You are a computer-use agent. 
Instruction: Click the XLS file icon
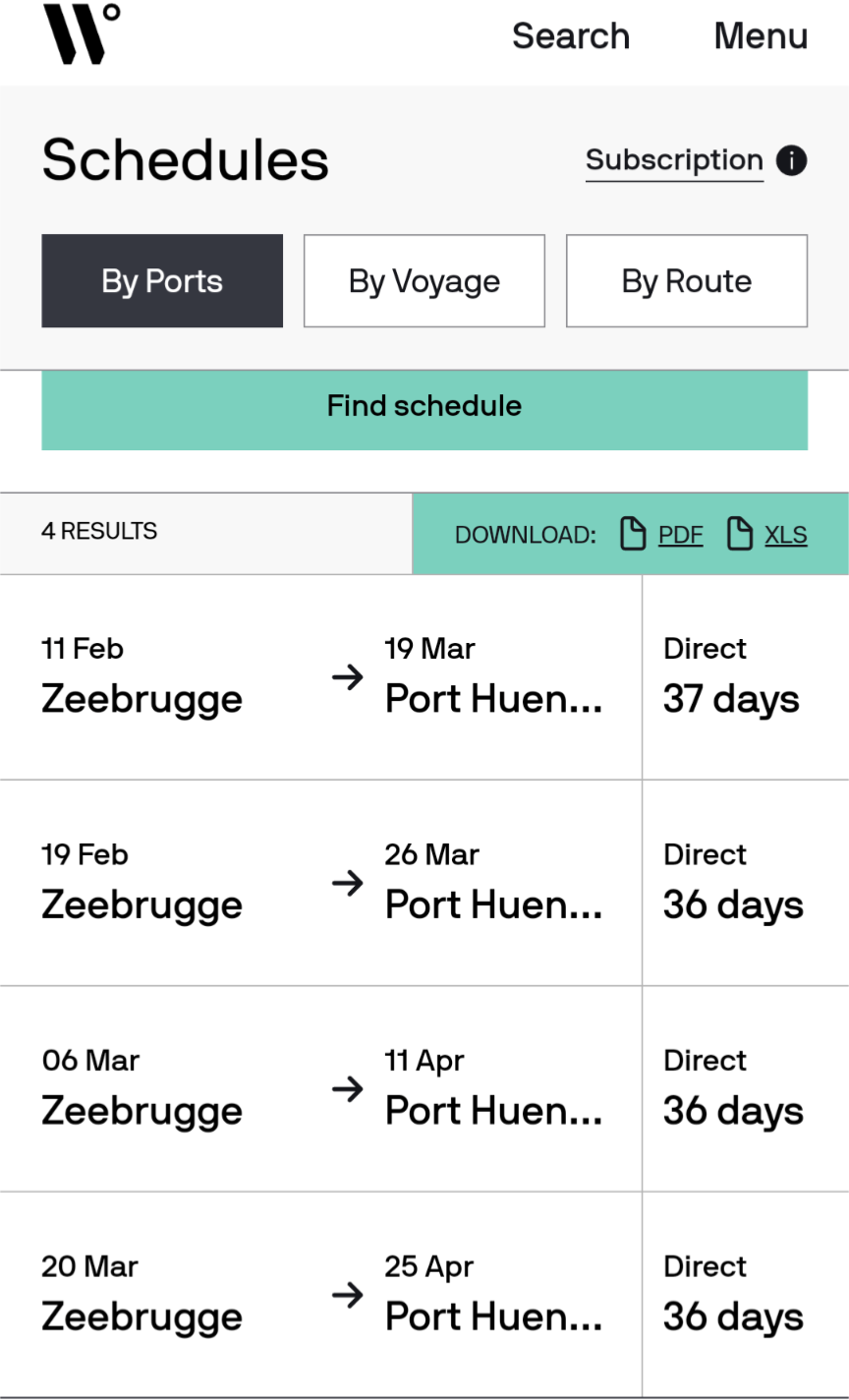(740, 534)
